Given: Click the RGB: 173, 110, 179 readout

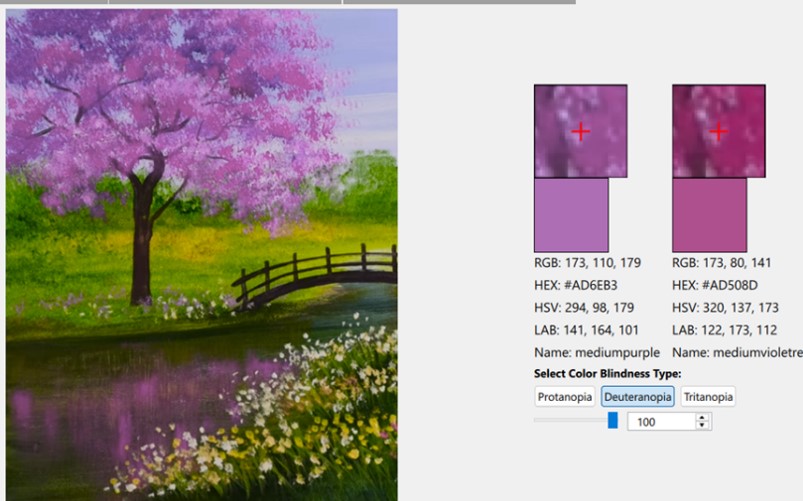Looking at the screenshot, I should pos(588,263).
